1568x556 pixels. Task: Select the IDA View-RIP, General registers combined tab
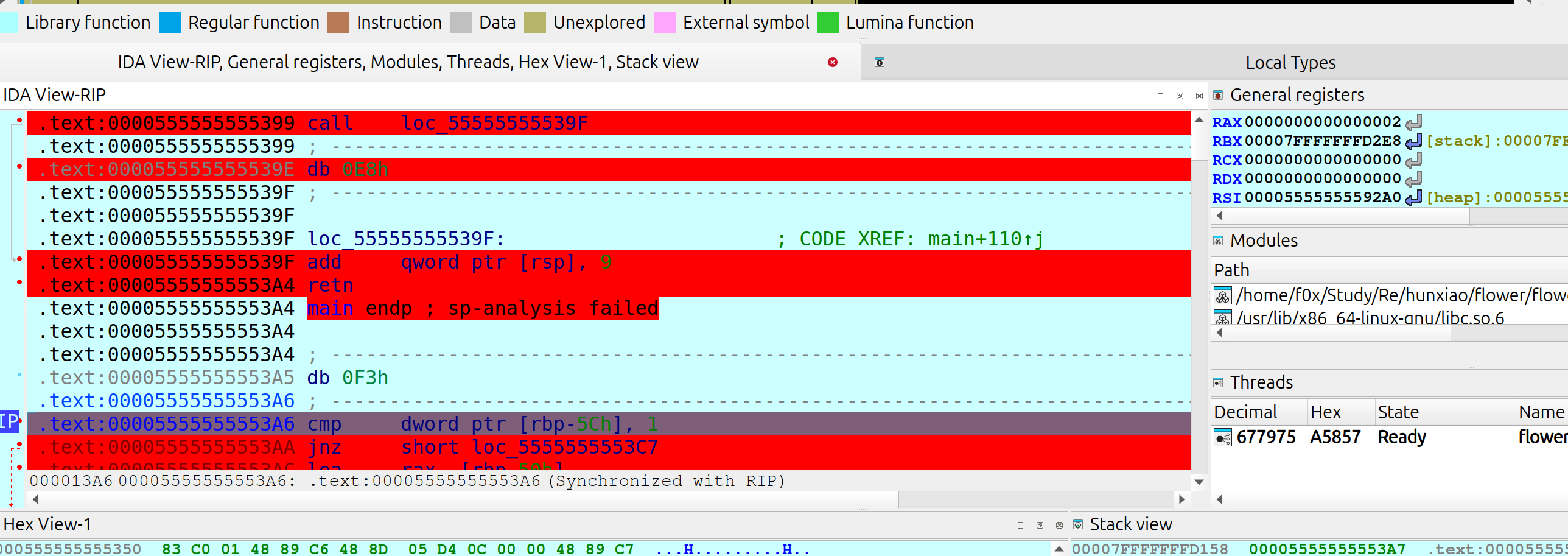408,62
